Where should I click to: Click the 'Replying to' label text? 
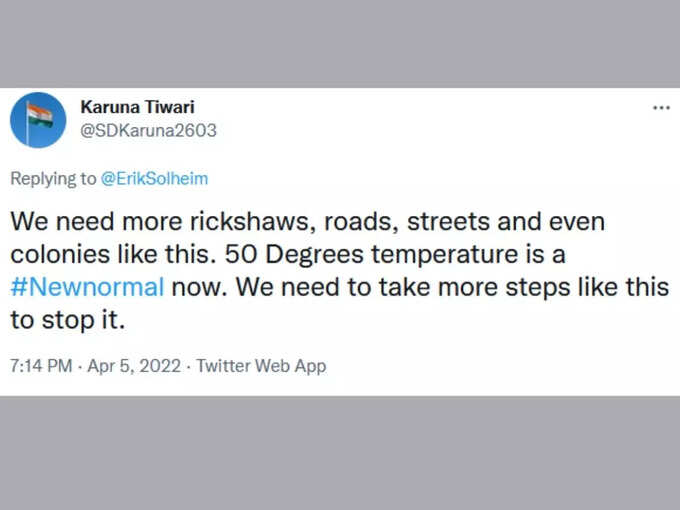click(53, 179)
